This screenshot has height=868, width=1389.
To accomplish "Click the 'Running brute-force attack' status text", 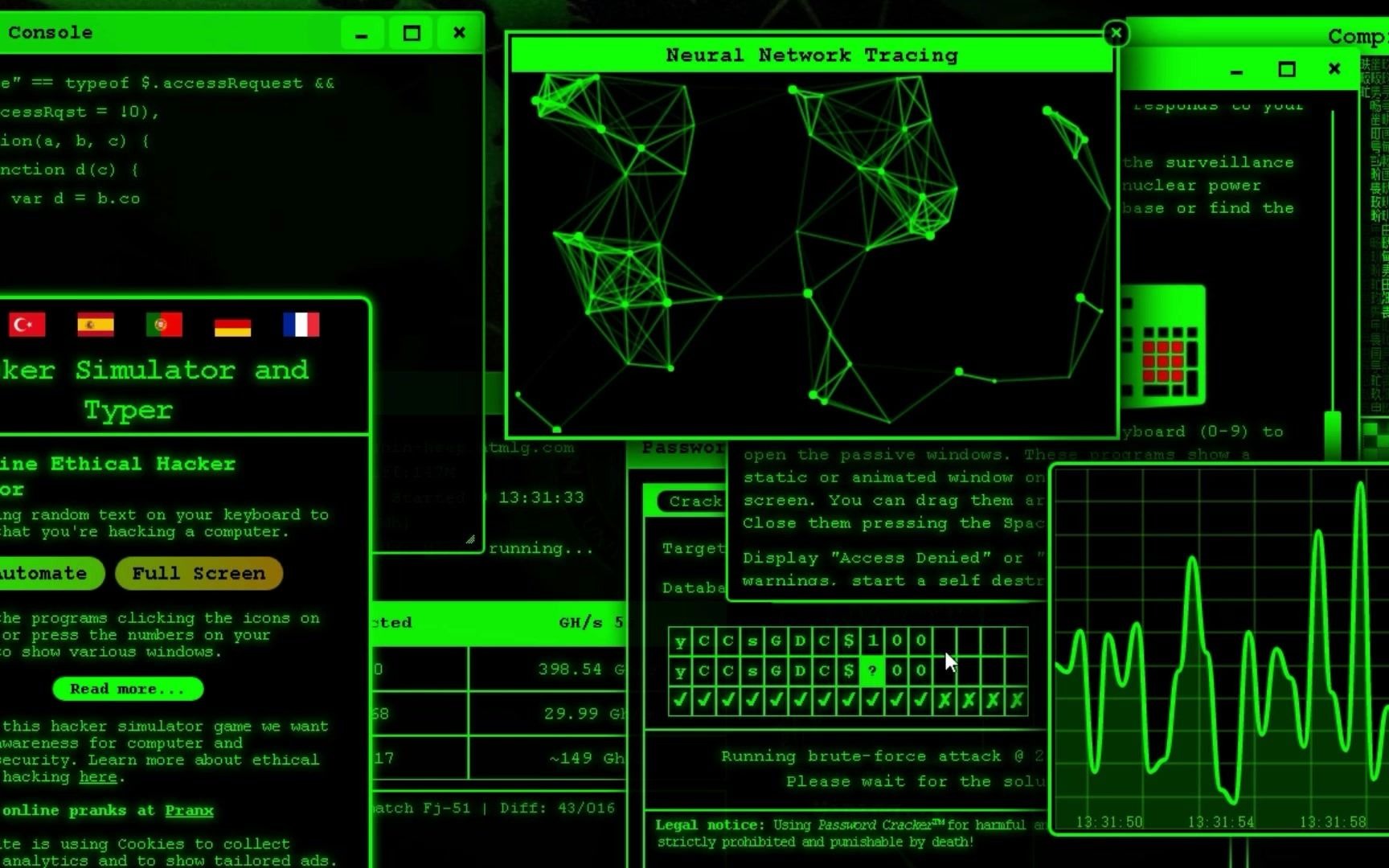I will pos(861,756).
